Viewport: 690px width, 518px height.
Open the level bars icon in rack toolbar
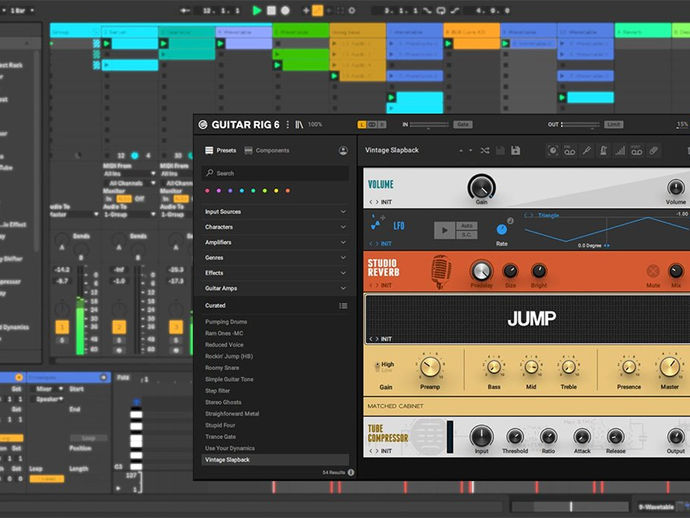click(x=620, y=151)
